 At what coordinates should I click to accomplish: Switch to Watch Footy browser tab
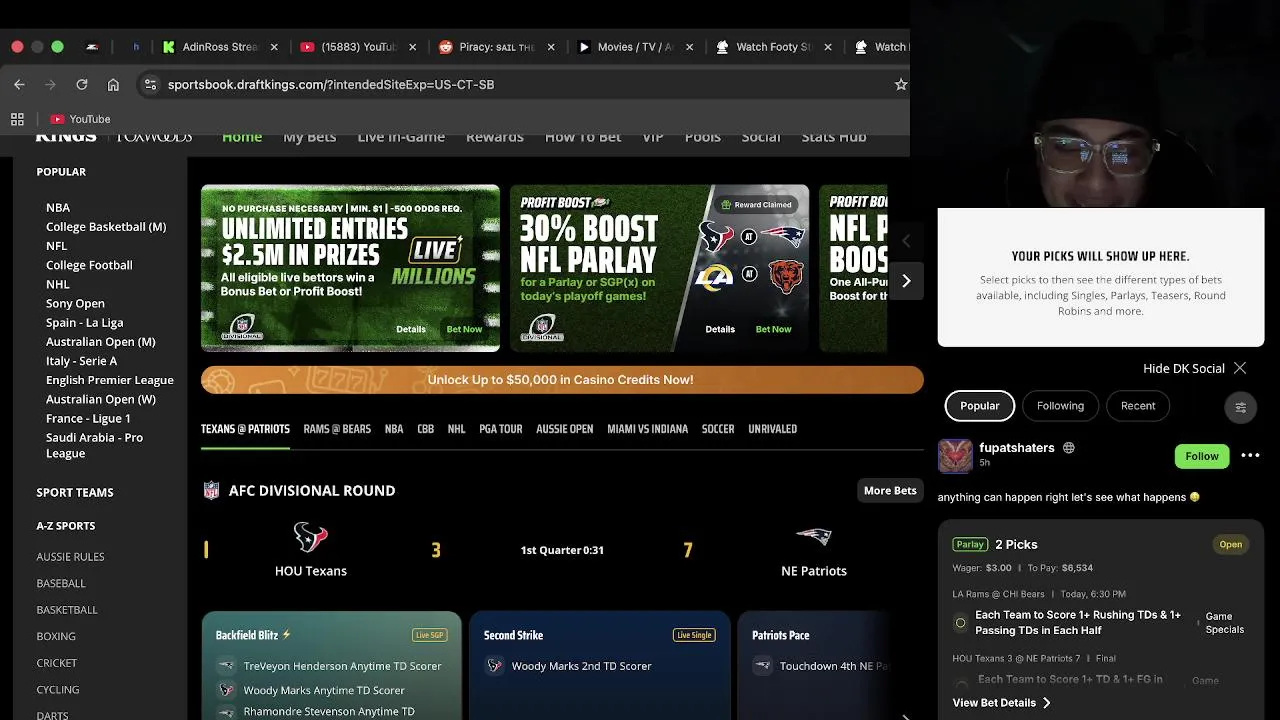773,47
